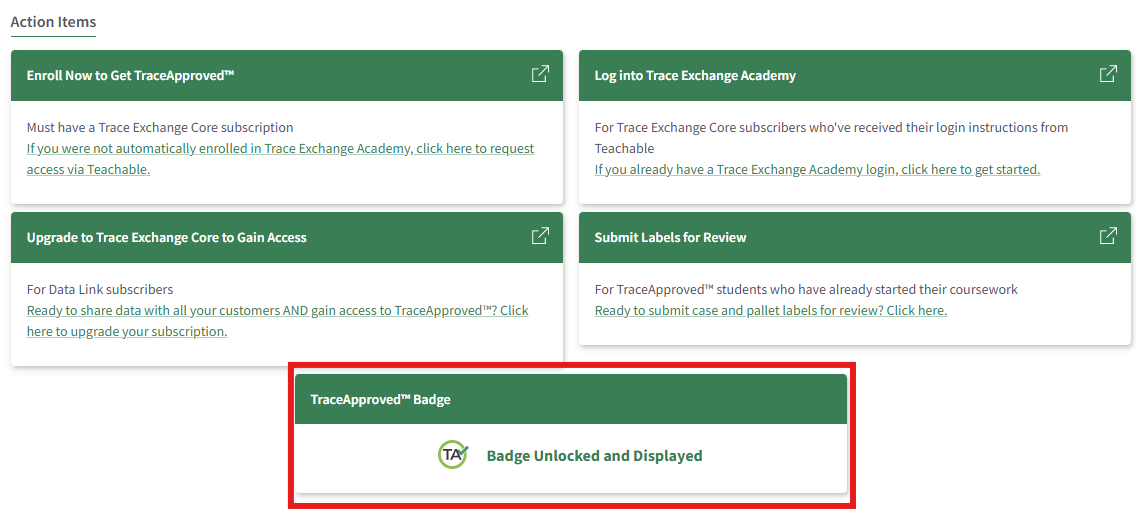Image resolution: width=1147 pixels, height=514 pixels.
Task: Click the Submit Labels for Review header
Action: [x=670, y=237]
